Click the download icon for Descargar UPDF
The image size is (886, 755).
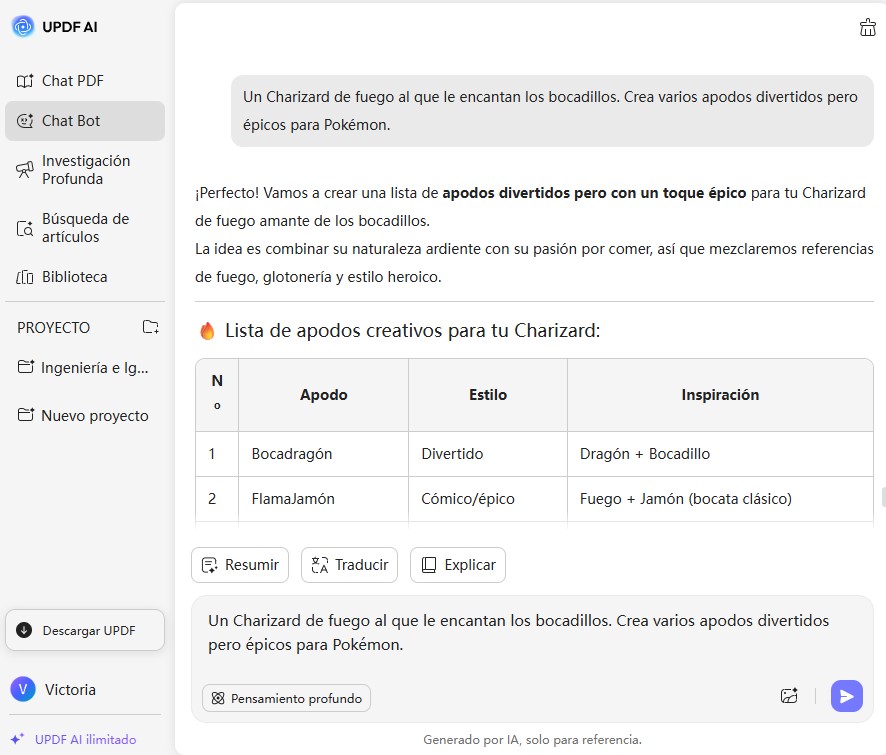[x=24, y=630]
